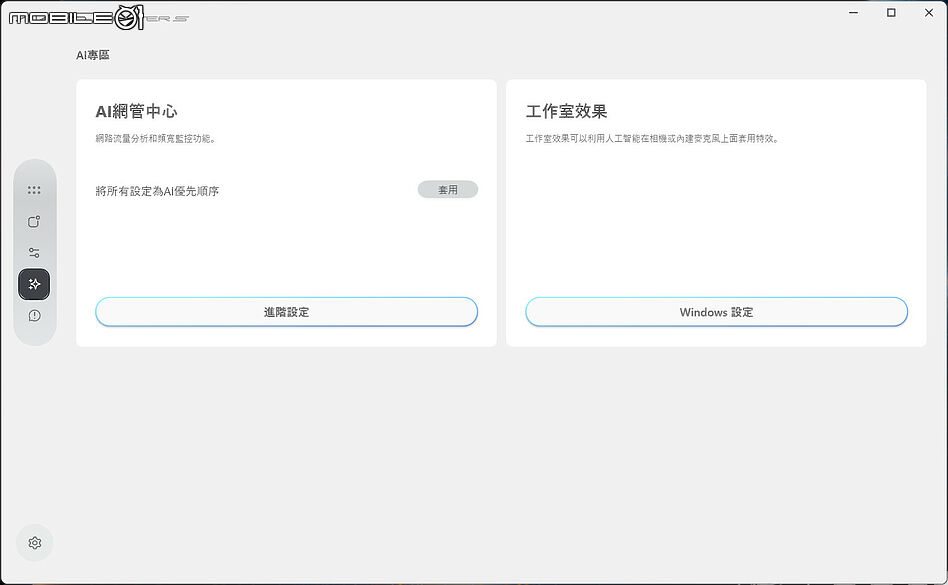Image resolution: width=948 pixels, height=585 pixels.
Task: Open the settings gear icon
Action: 34,543
